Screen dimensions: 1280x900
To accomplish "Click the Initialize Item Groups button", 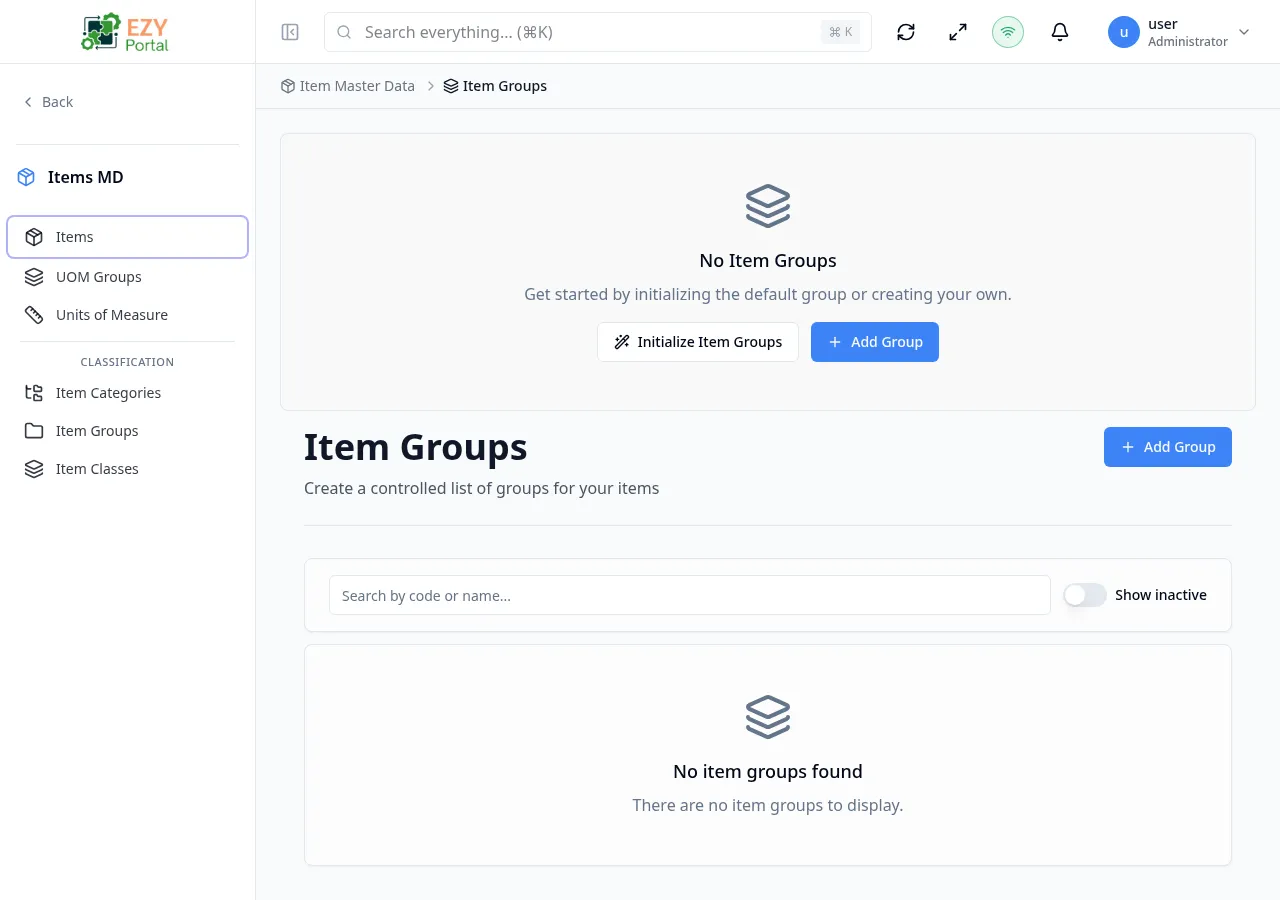I will pyautogui.click(x=698, y=342).
